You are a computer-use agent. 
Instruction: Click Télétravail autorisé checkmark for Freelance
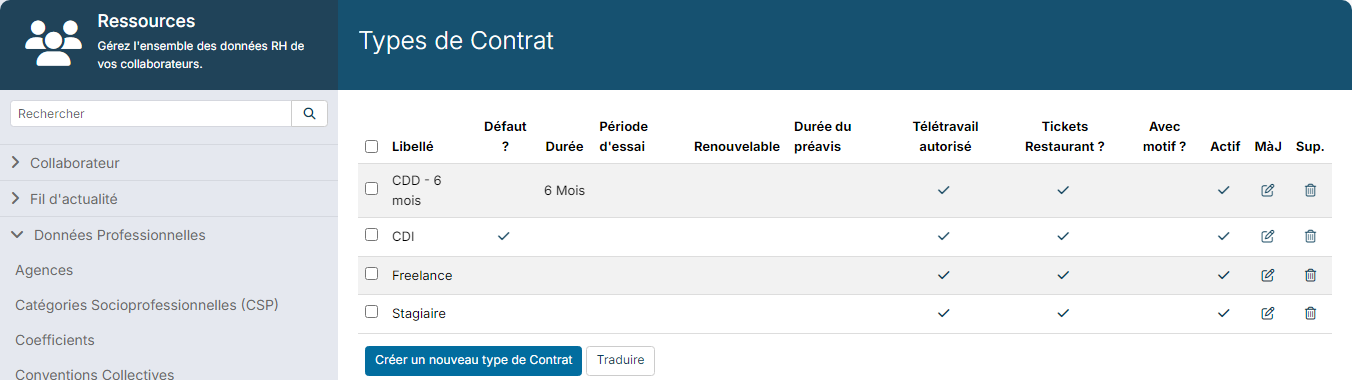point(943,275)
